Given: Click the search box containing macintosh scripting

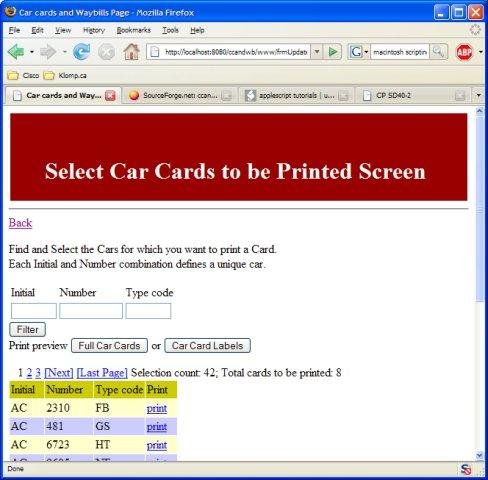Looking at the screenshot, I should click(400, 52).
